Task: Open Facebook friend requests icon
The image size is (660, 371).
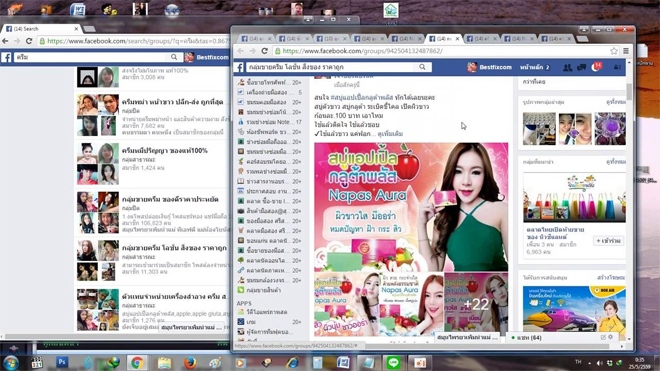Action: [567, 67]
